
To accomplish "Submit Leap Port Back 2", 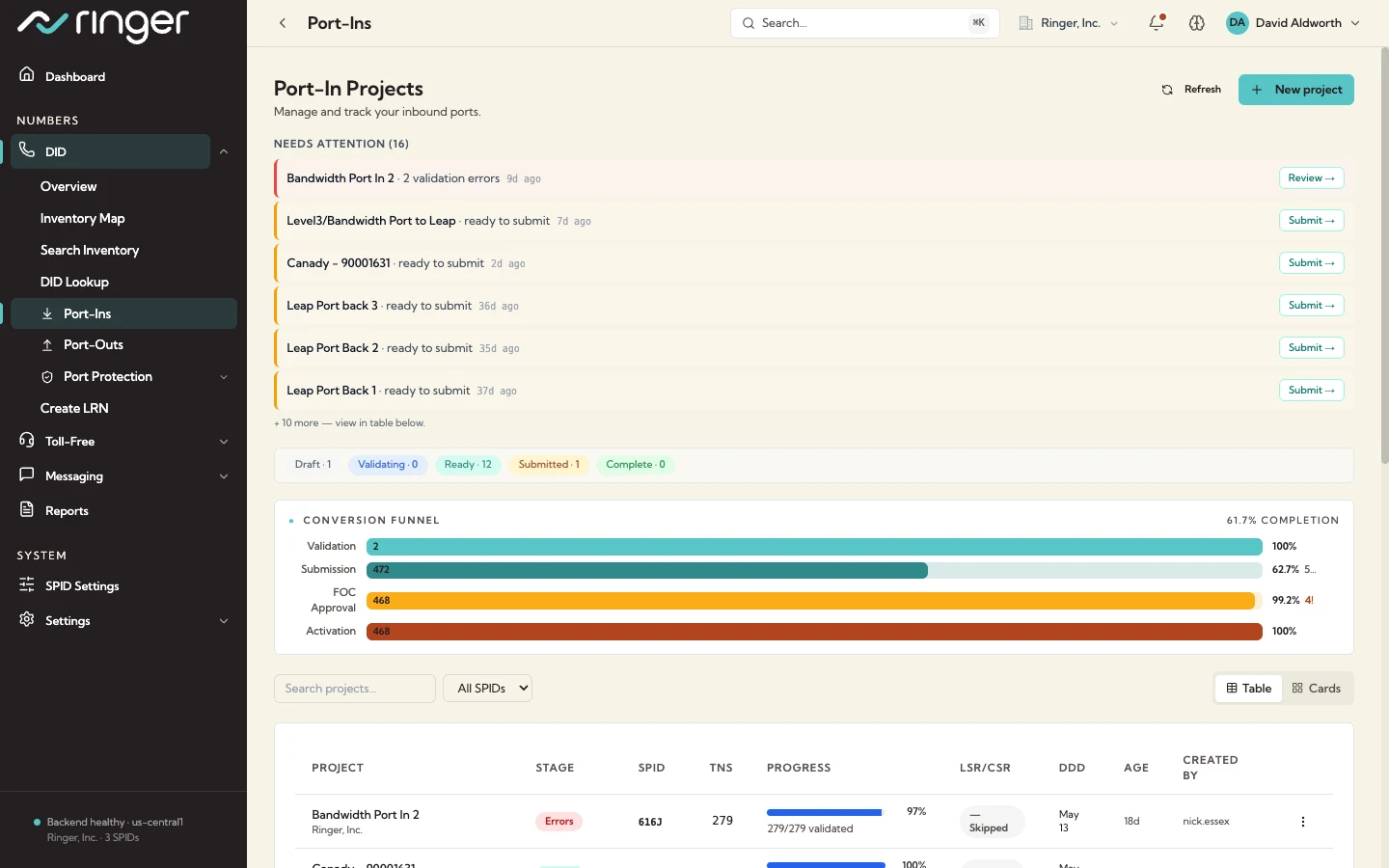I will click(x=1311, y=348).
